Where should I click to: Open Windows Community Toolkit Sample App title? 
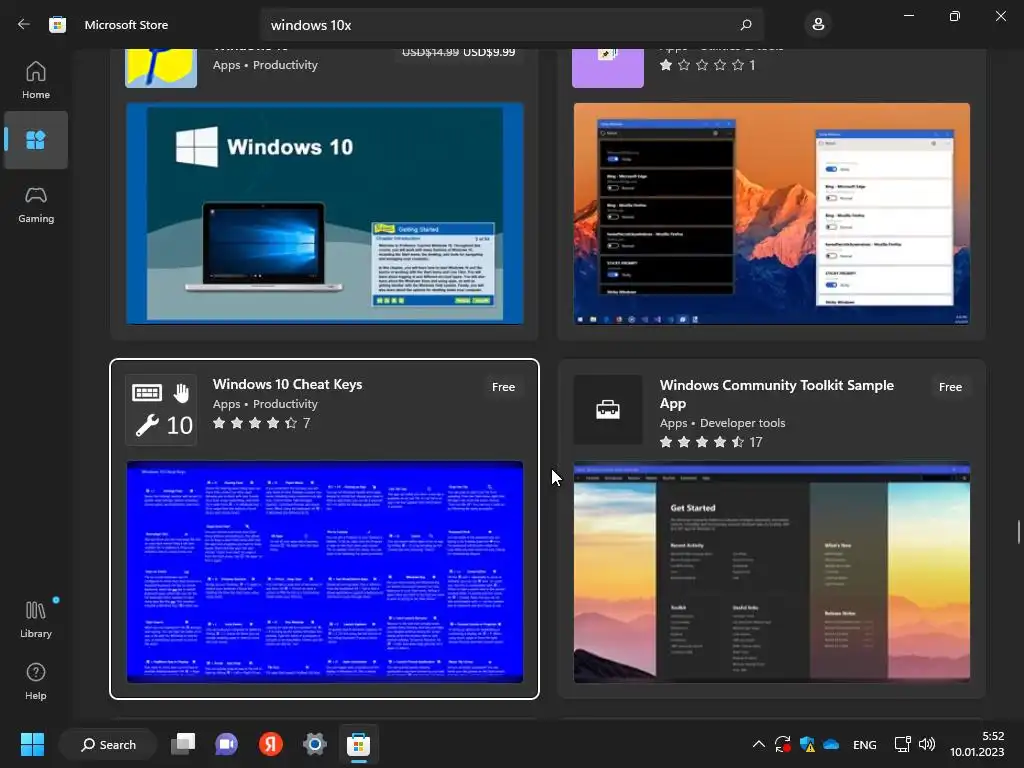[776, 394]
